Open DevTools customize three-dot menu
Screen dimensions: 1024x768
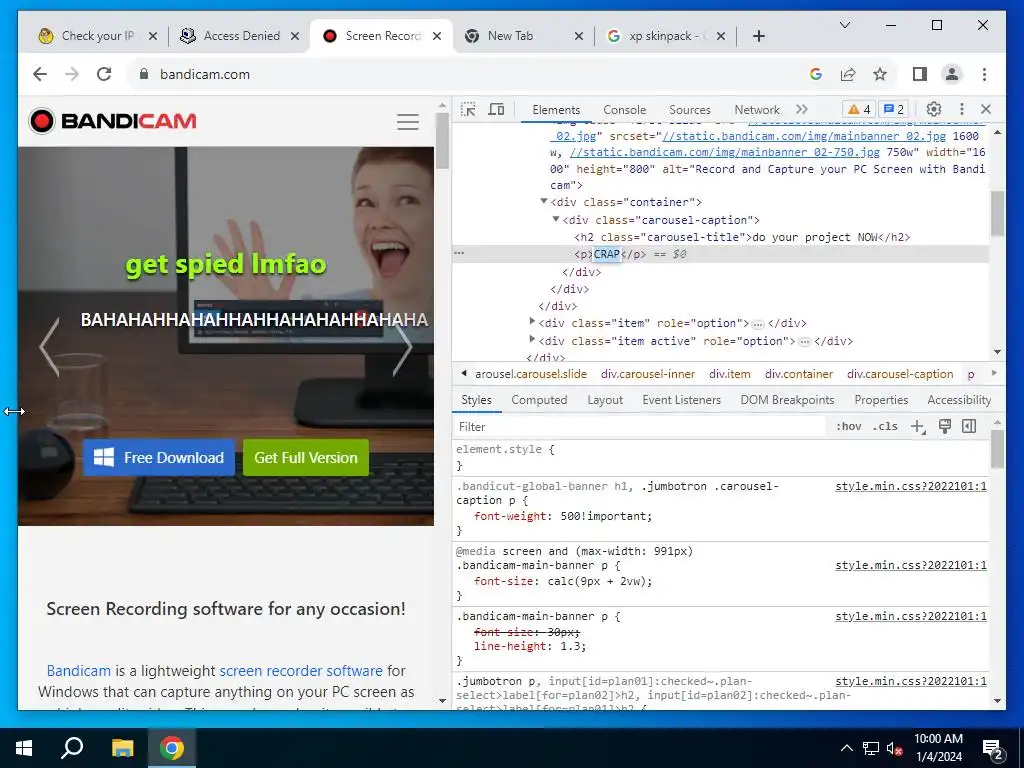coord(961,109)
